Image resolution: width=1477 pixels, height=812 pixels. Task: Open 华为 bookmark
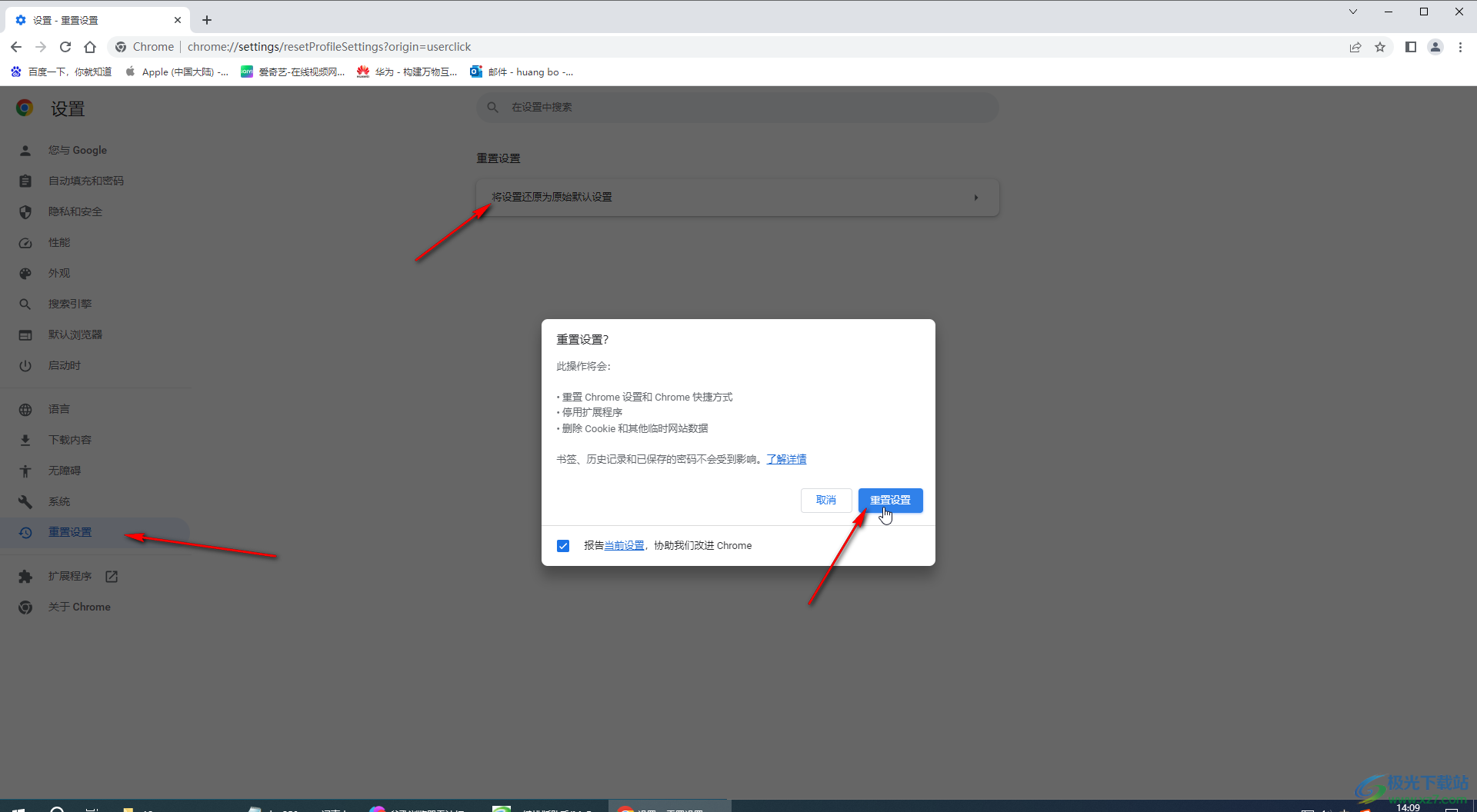[x=407, y=72]
